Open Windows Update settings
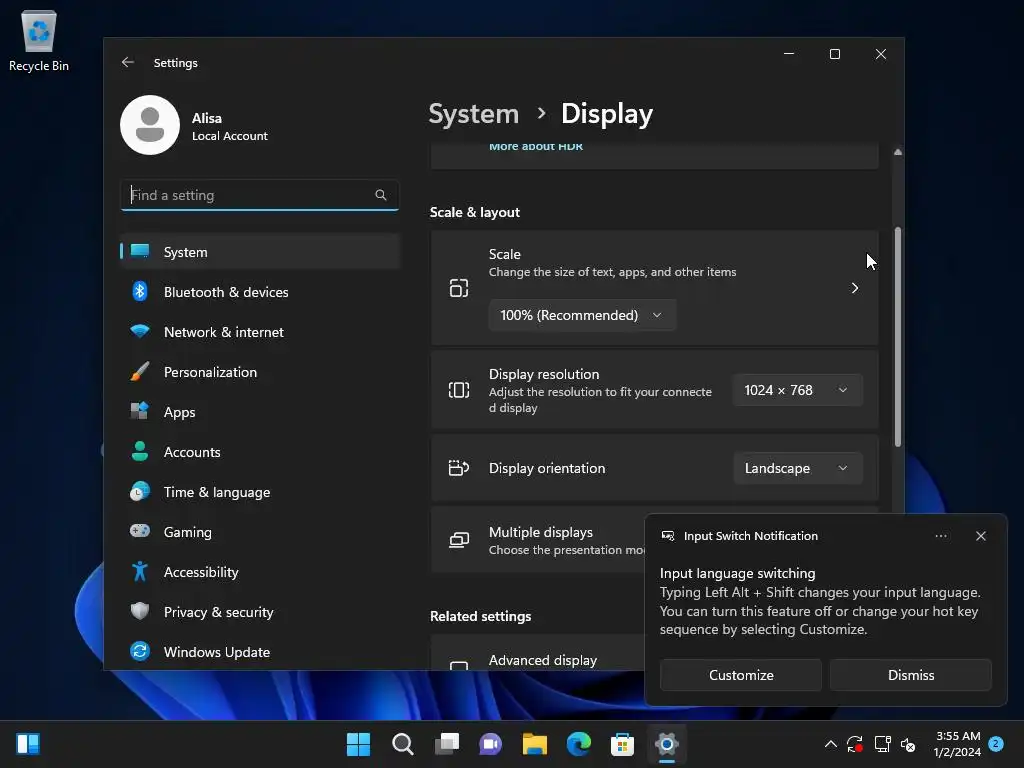Screen dimensions: 1024x768 point(260,652)
